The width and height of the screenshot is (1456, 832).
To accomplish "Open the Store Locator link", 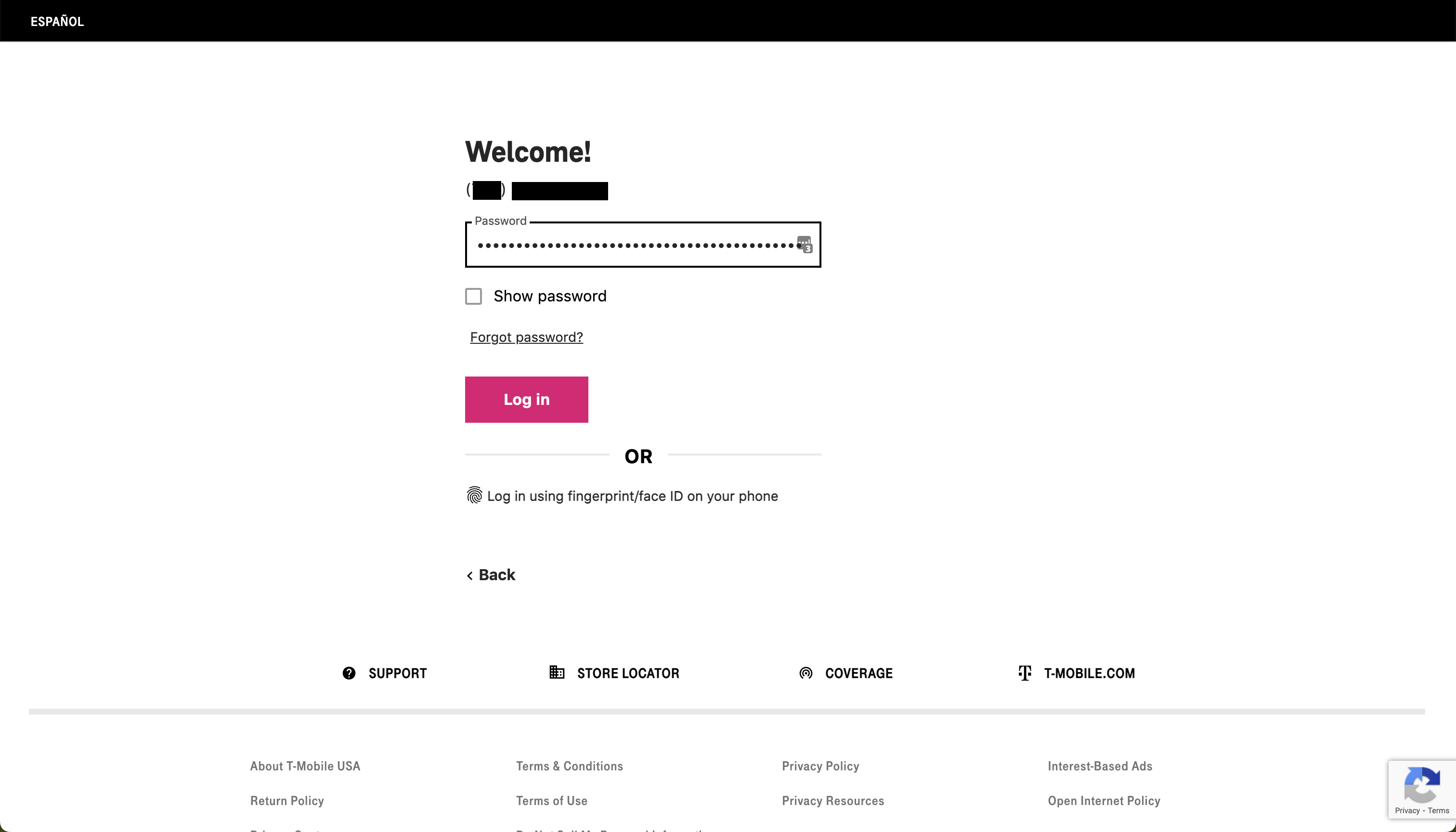I will (627, 673).
